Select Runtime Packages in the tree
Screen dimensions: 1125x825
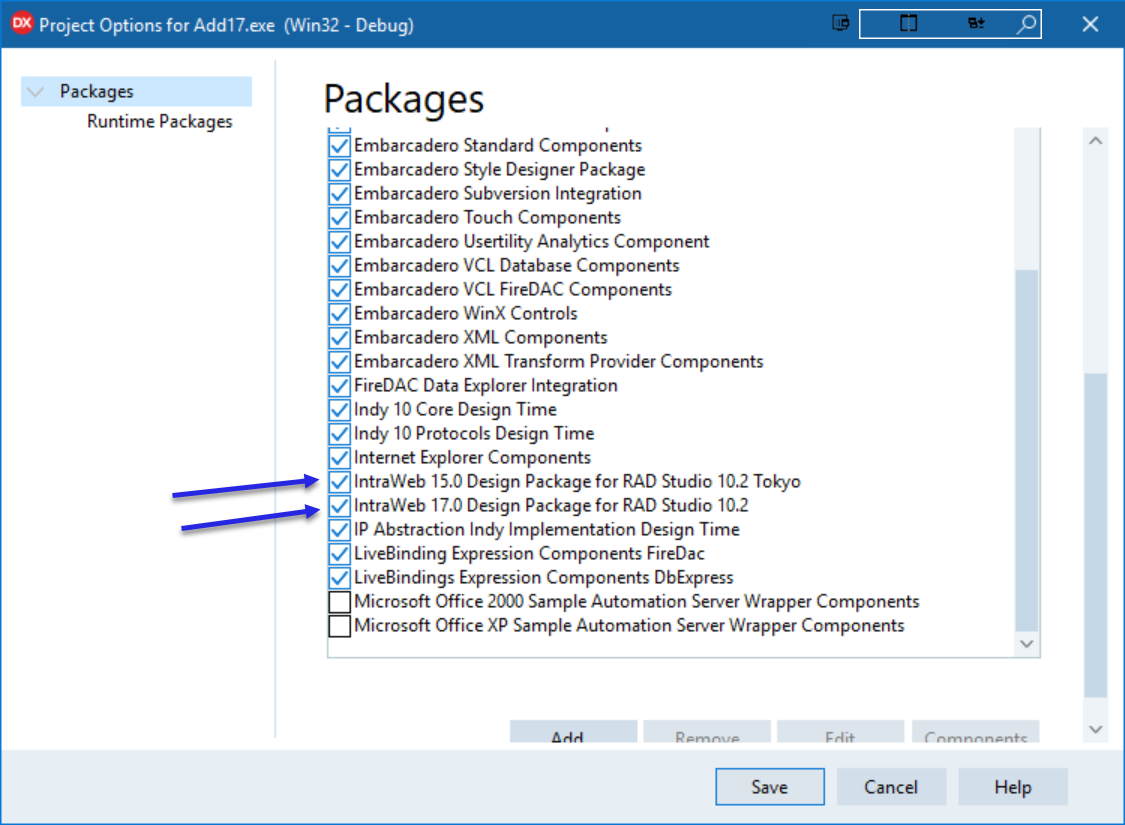160,122
